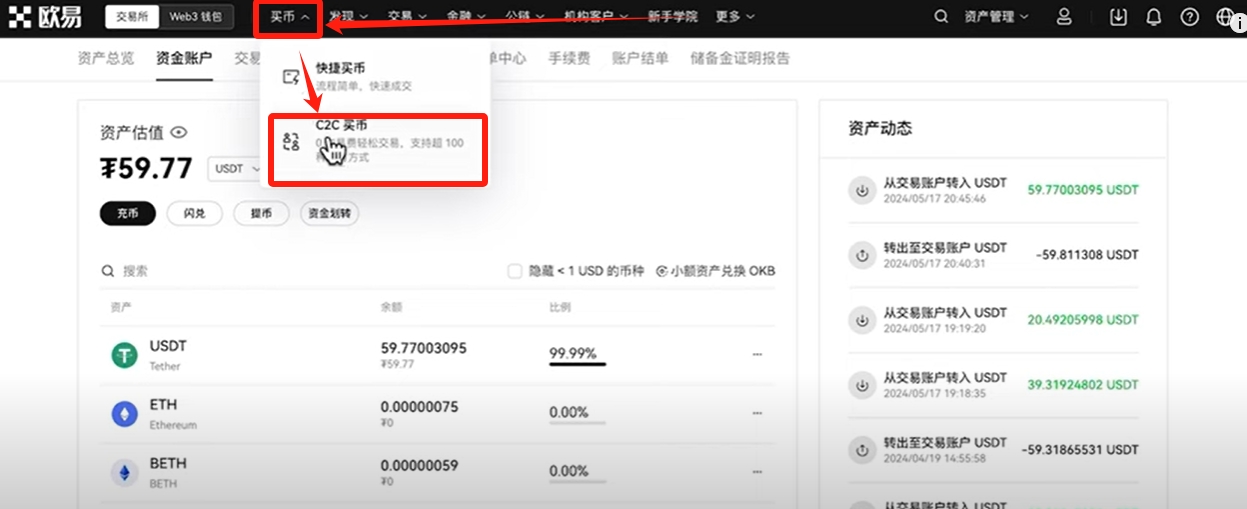Screen dimensions: 1247x509
Task: Click the download app icon
Action: pyautogui.click(x=1119, y=17)
